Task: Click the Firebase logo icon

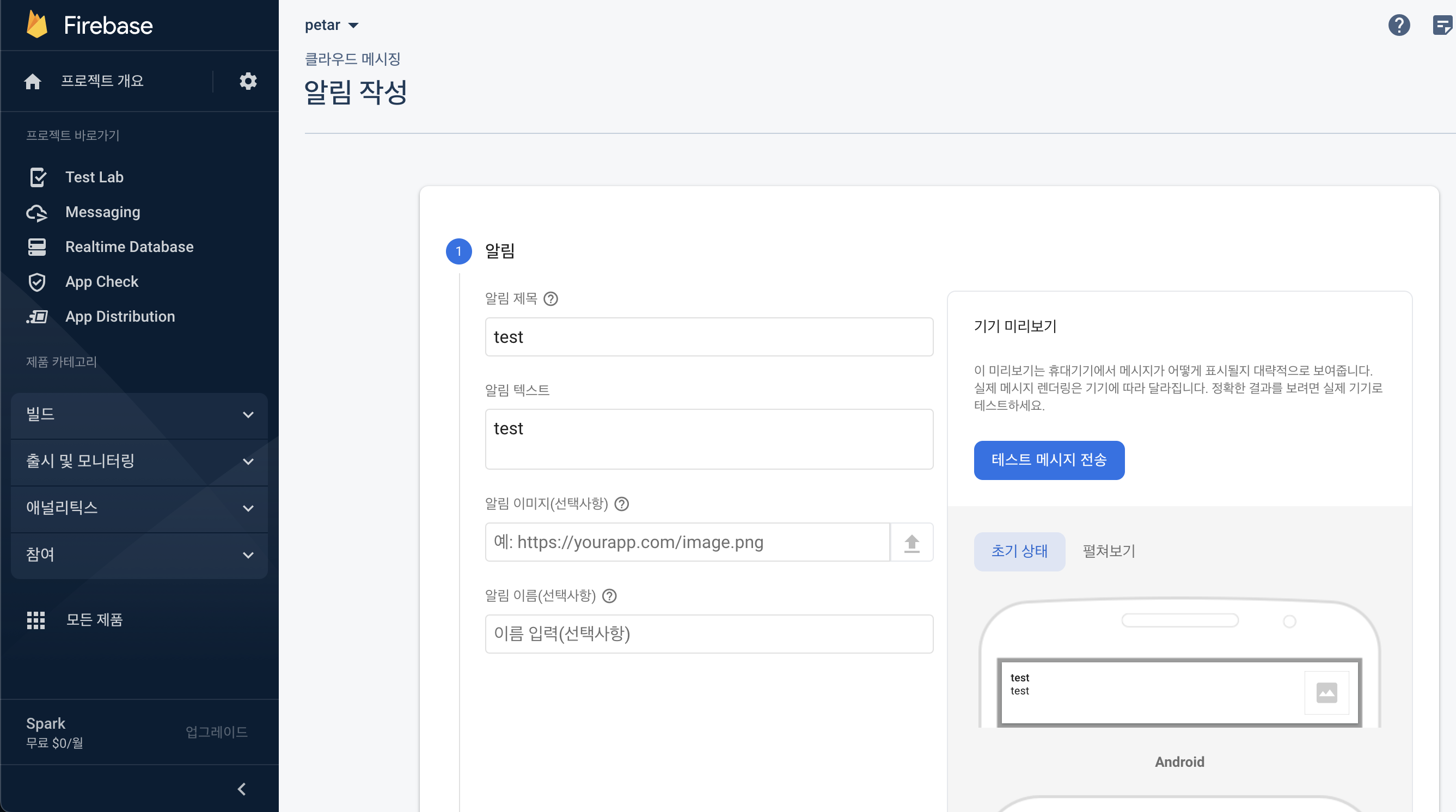Action: coord(38,25)
